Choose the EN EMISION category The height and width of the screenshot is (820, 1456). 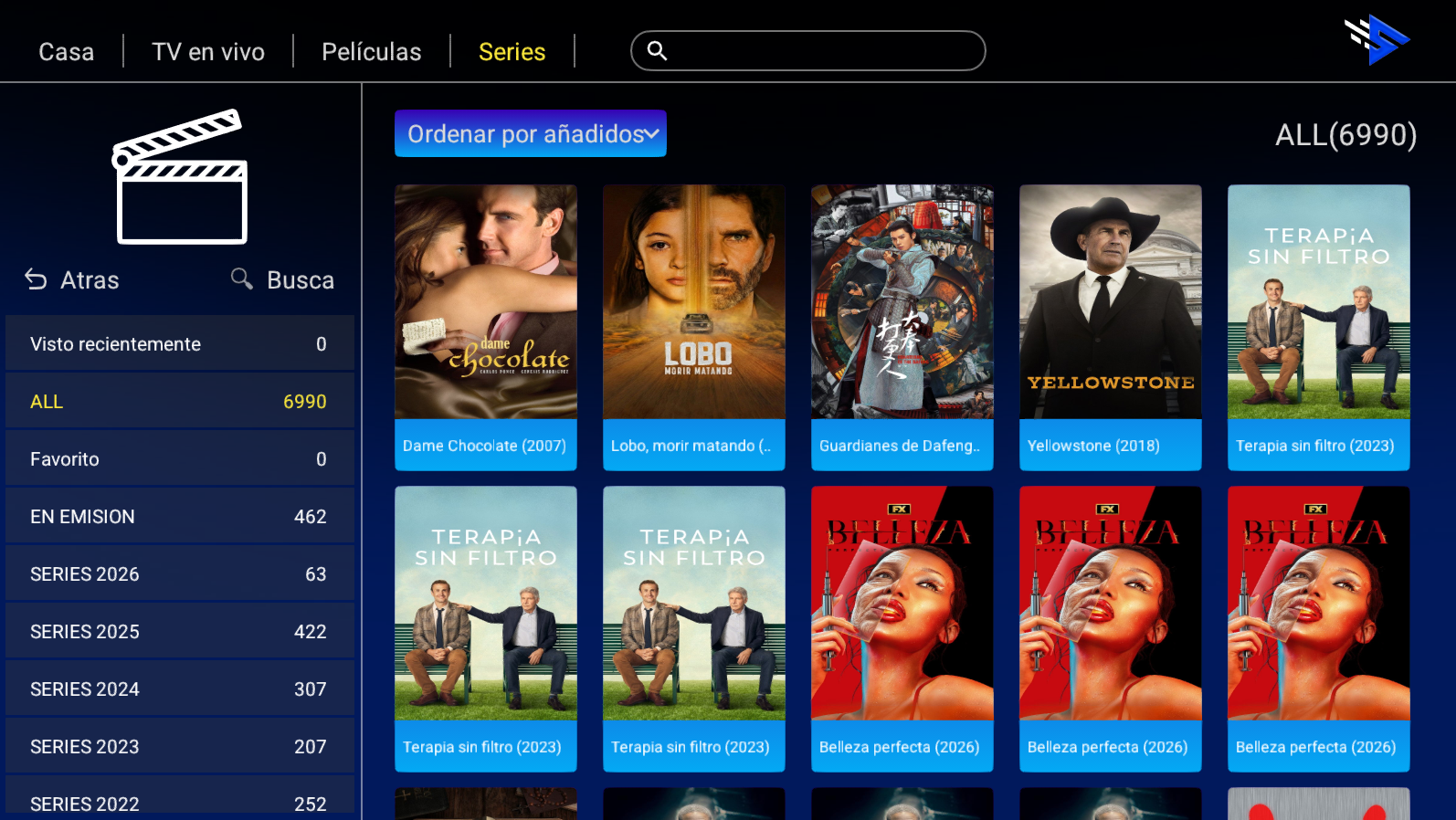(179, 517)
